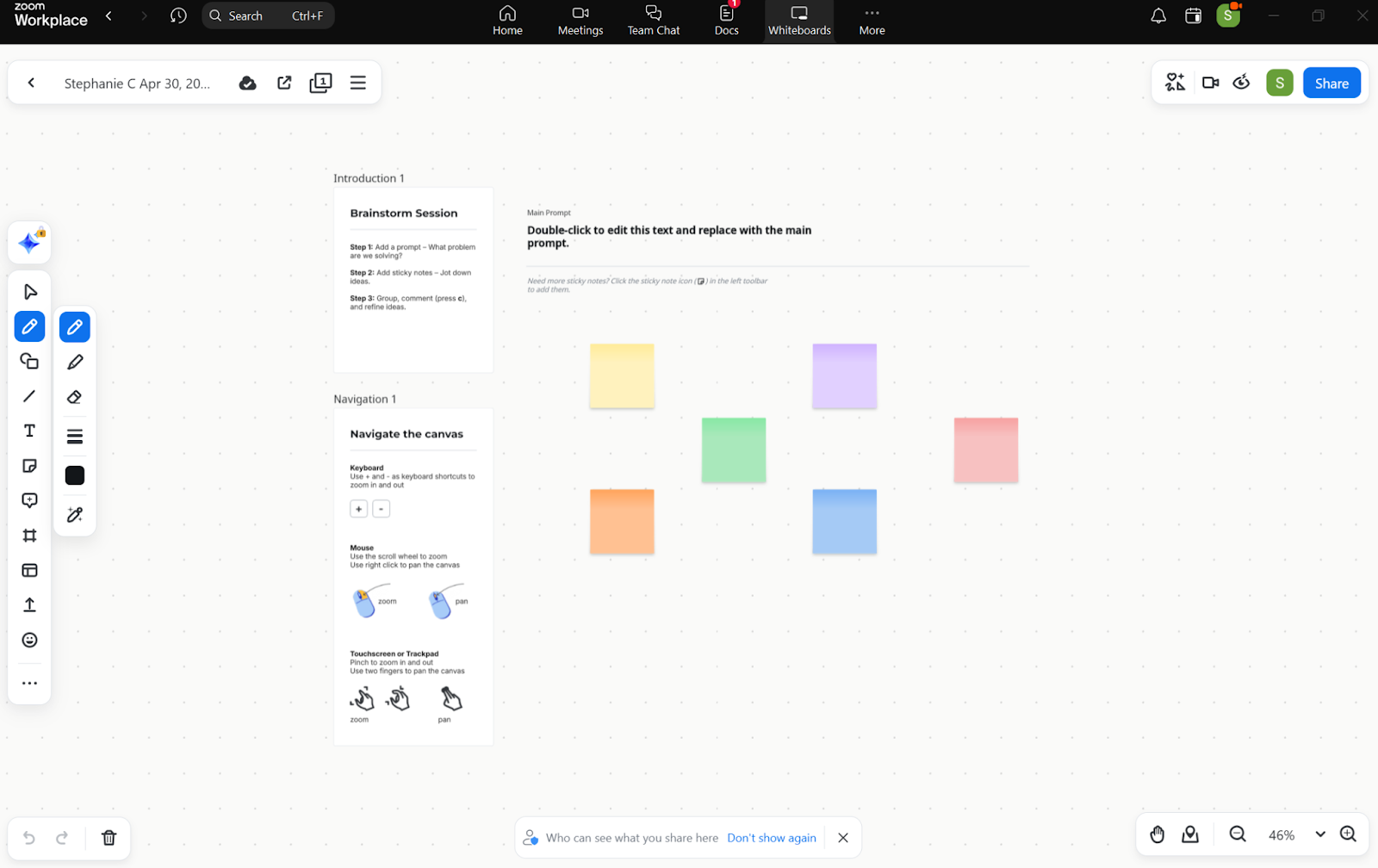Open the AI Companion sparkle tool

tap(30, 243)
